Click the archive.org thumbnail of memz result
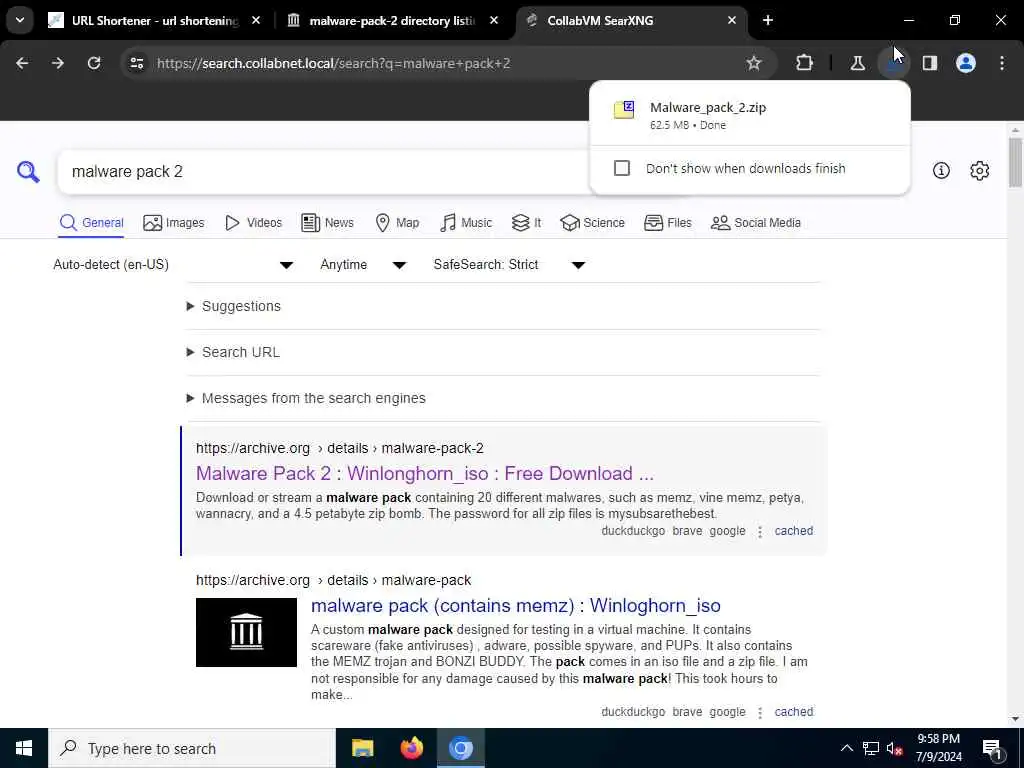1024x768 pixels. click(246, 632)
